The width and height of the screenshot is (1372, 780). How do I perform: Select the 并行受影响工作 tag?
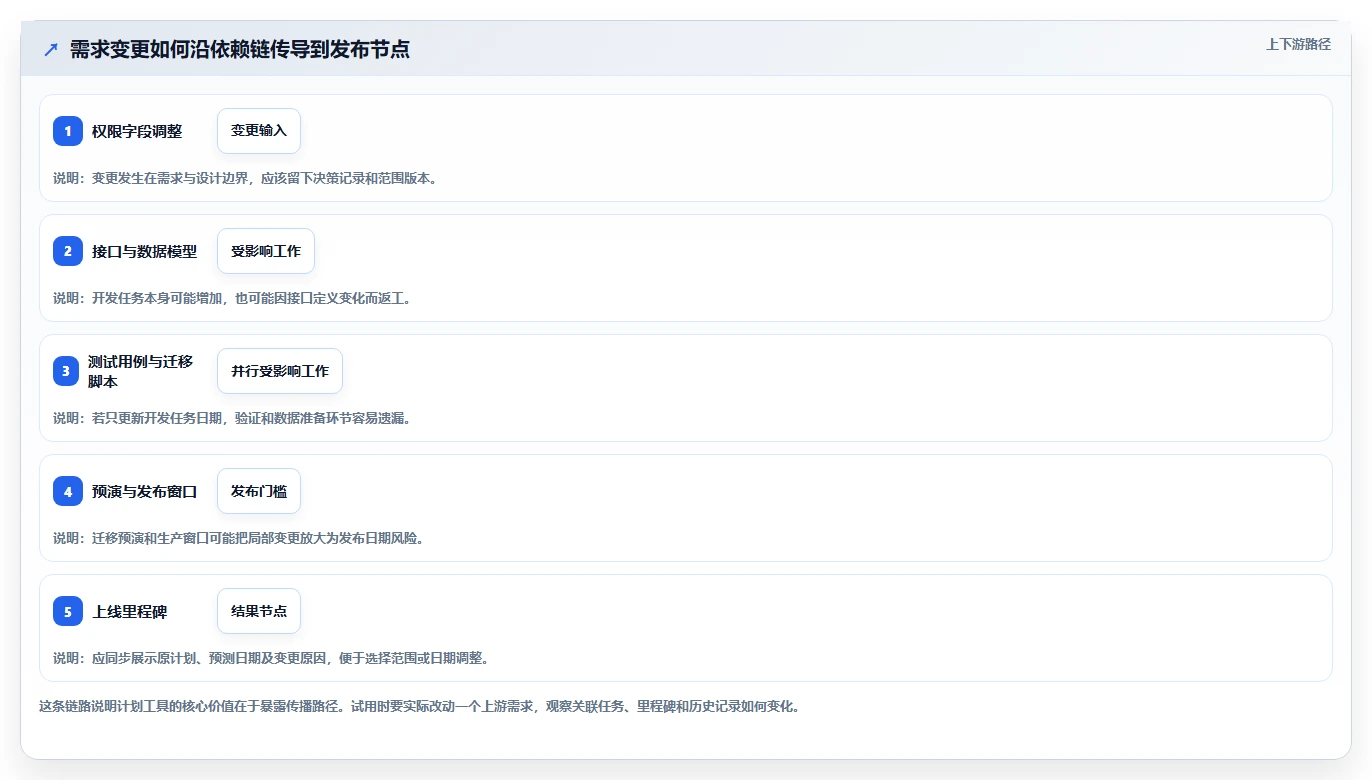click(280, 371)
